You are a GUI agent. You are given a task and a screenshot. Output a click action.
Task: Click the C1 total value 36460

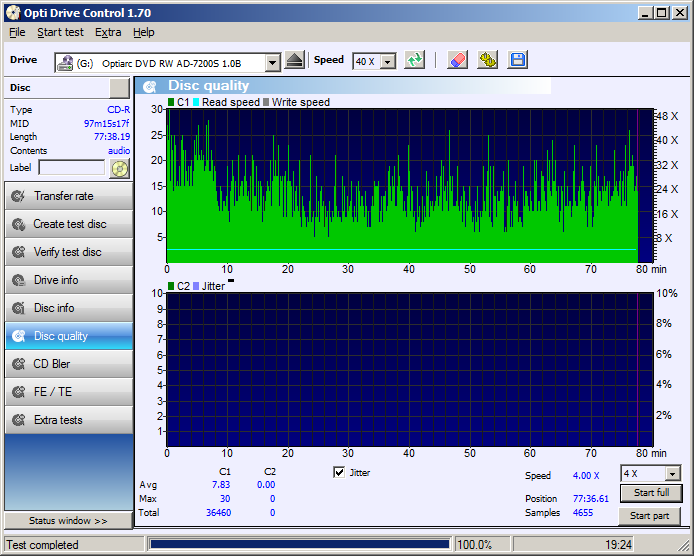(x=219, y=513)
